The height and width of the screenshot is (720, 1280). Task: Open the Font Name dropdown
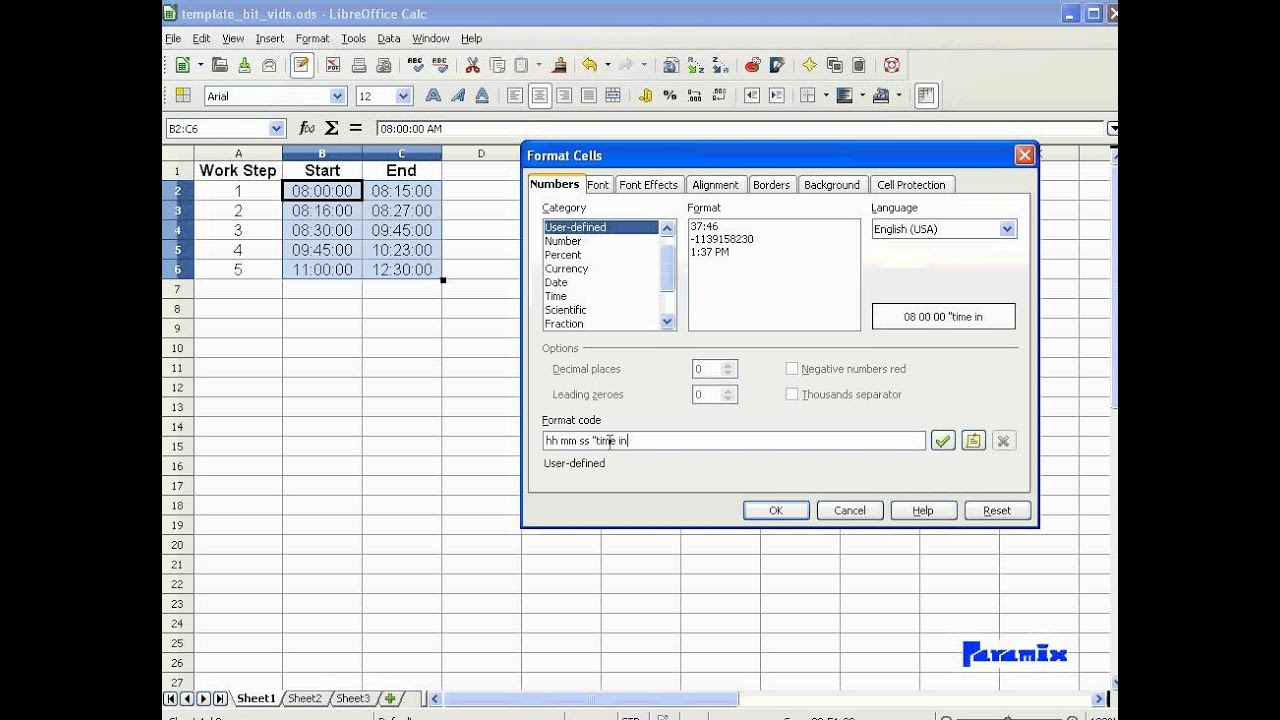[x=337, y=96]
